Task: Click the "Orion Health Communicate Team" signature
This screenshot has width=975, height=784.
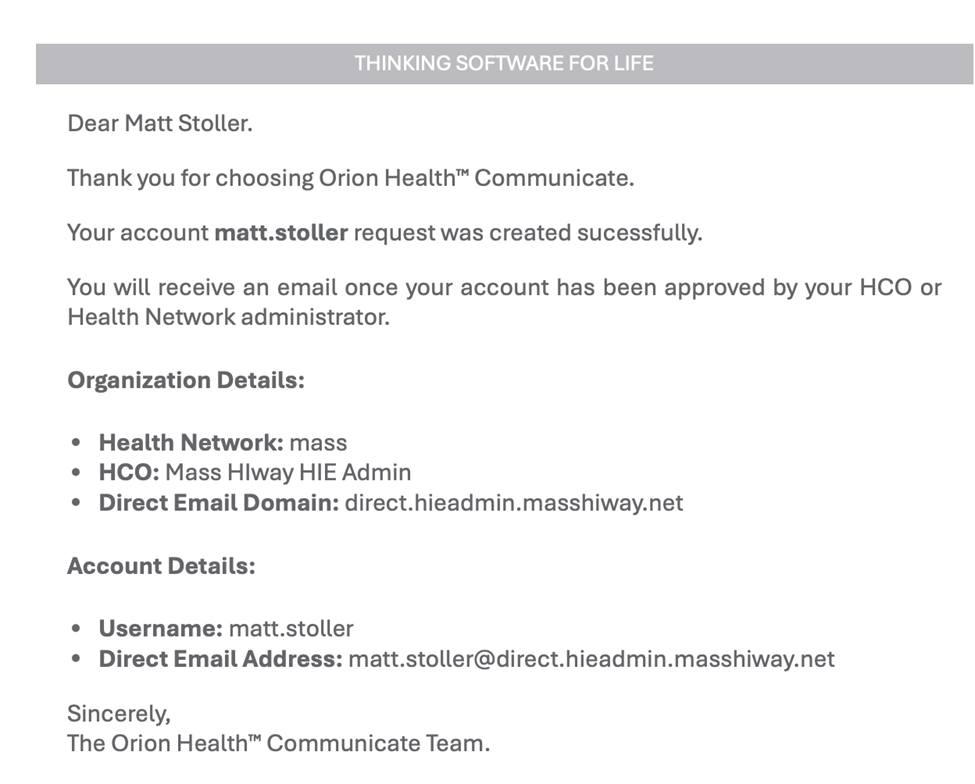Action: coord(279,744)
